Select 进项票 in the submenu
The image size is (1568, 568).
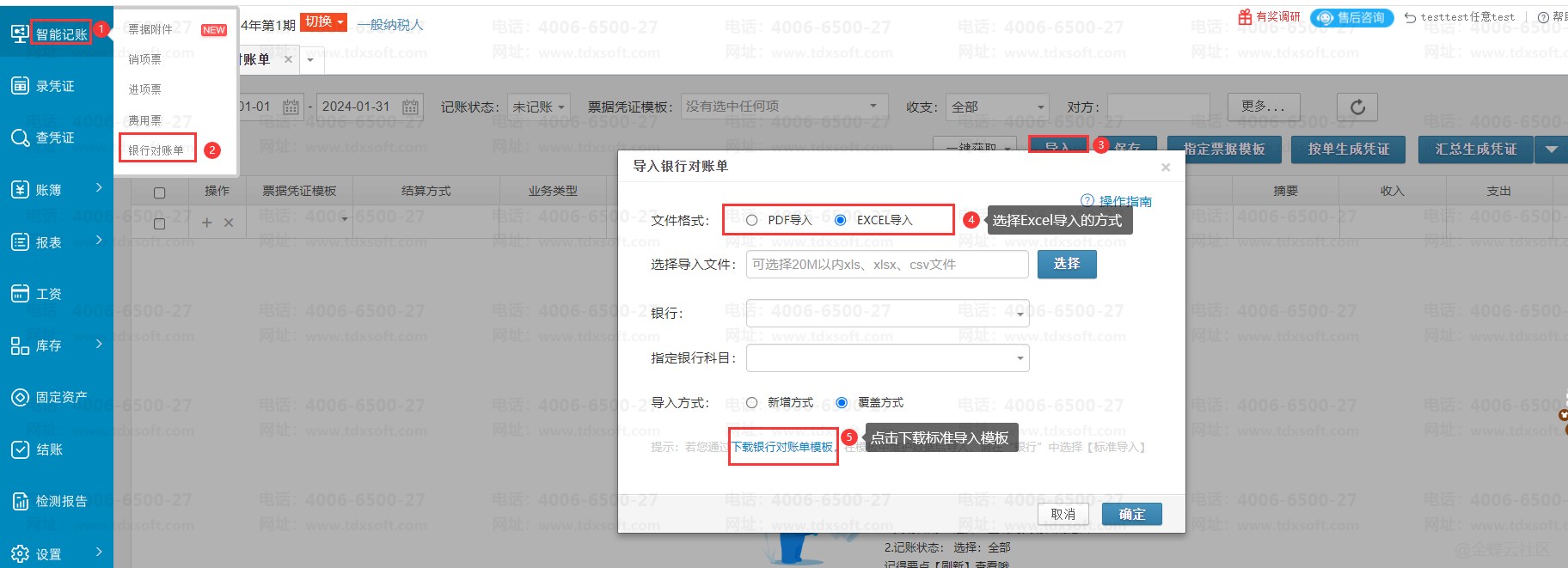tap(145, 89)
